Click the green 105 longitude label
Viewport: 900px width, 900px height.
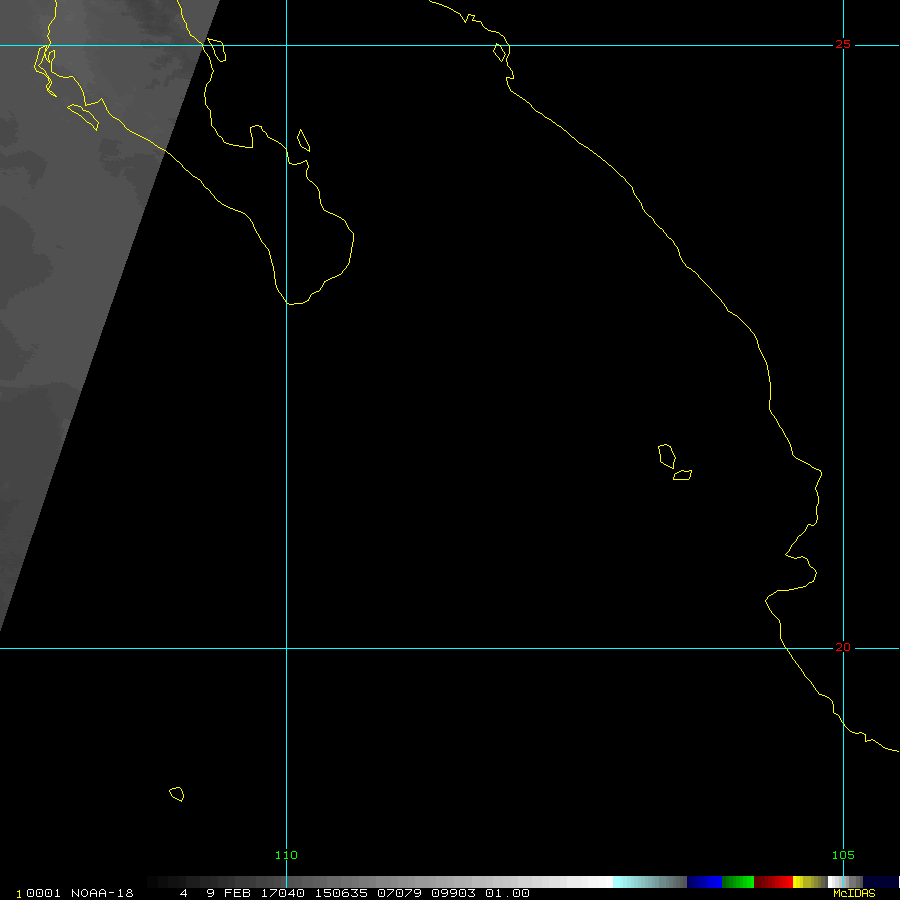844,855
